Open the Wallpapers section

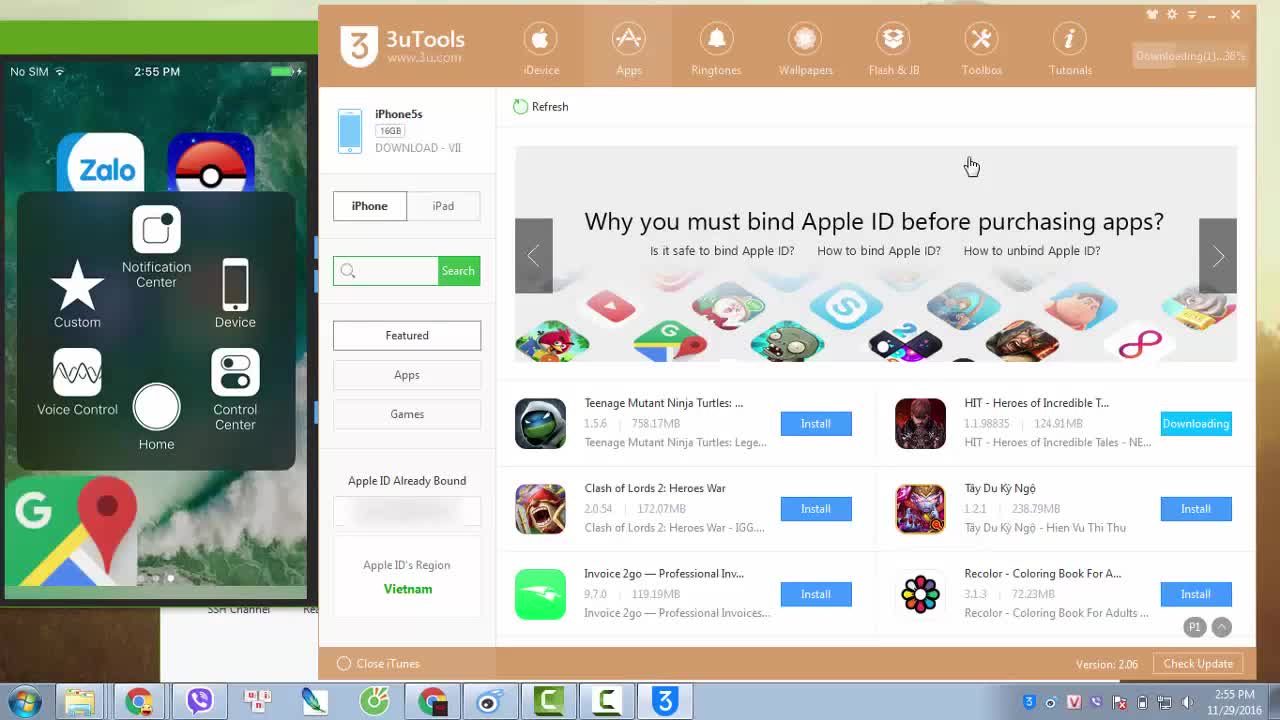[805, 48]
